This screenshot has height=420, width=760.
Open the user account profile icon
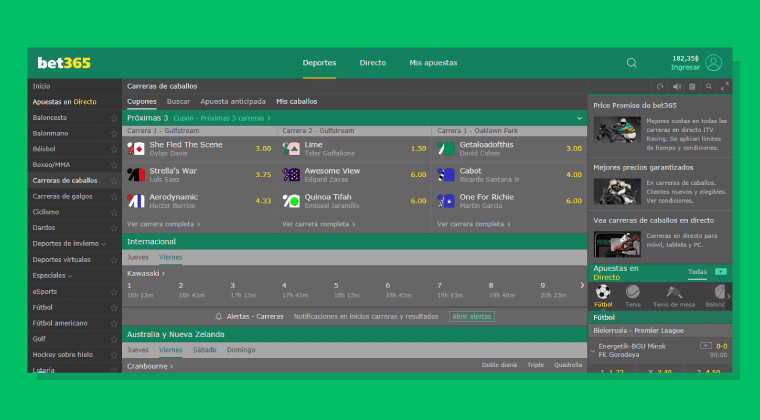[x=713, y=63]
